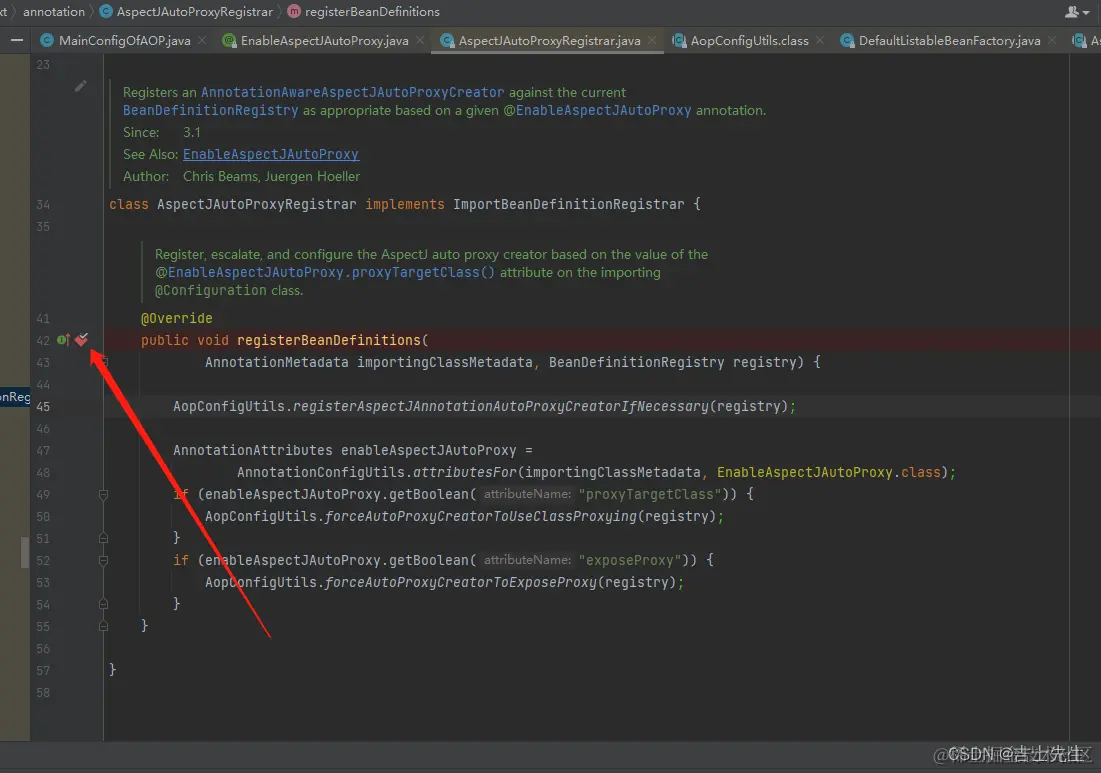Click the @Override annotation

tap(176, 318)
